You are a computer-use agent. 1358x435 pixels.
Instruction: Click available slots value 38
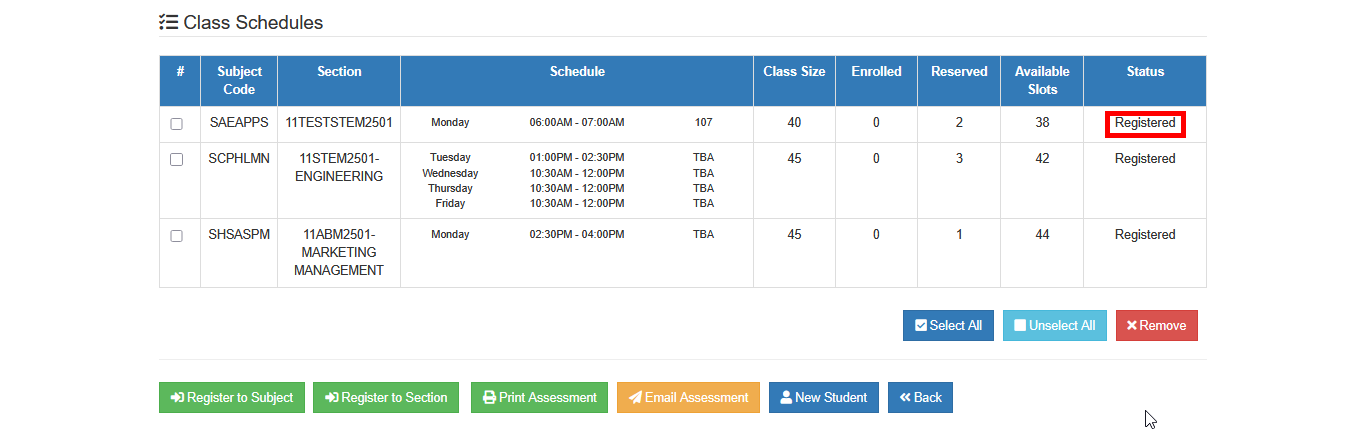click(x=1042, y=123)
